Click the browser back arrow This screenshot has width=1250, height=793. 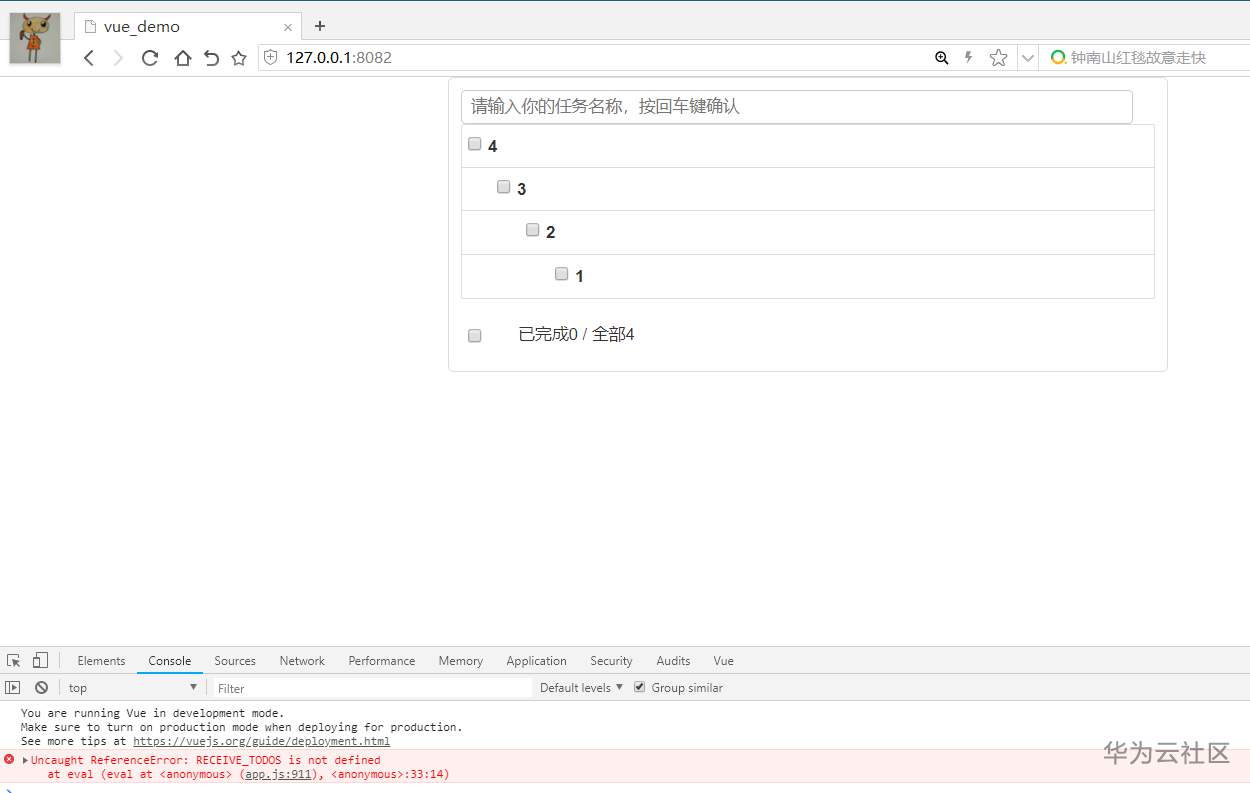(89, 58)
